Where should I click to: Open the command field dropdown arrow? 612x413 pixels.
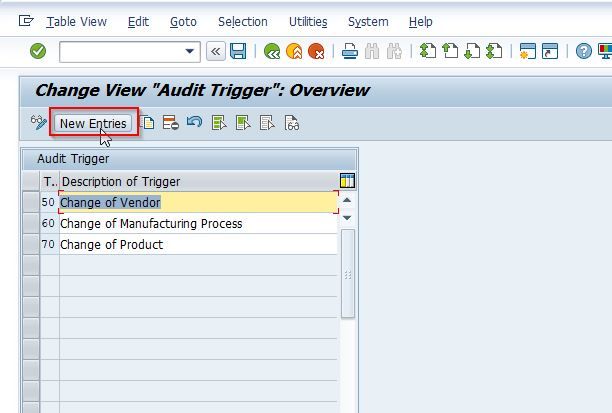pyautogui.click(x=190, y=51)
